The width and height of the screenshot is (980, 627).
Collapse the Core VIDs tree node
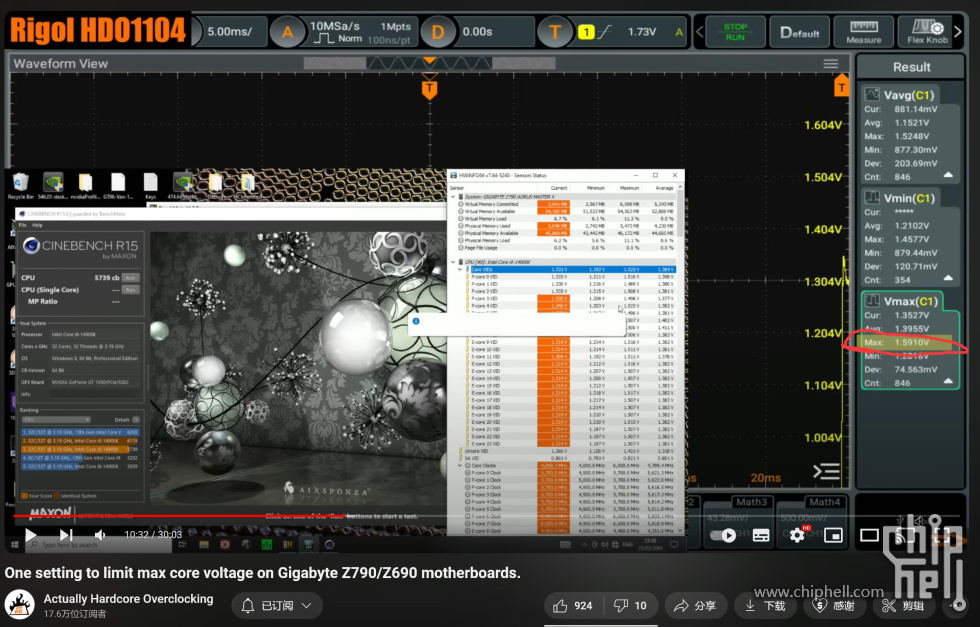(x=461, y=269)
